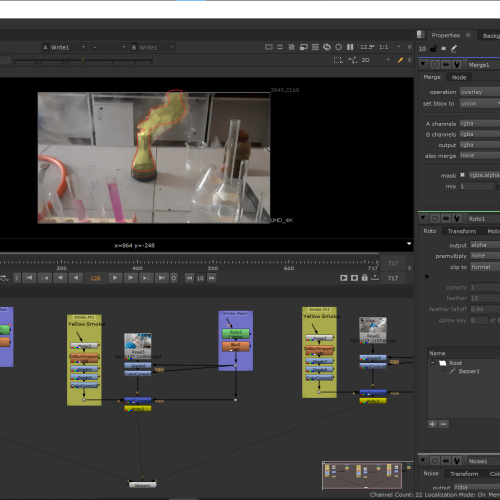
Task: Toggle the frame range lock icon
Action: coord(365,278)
